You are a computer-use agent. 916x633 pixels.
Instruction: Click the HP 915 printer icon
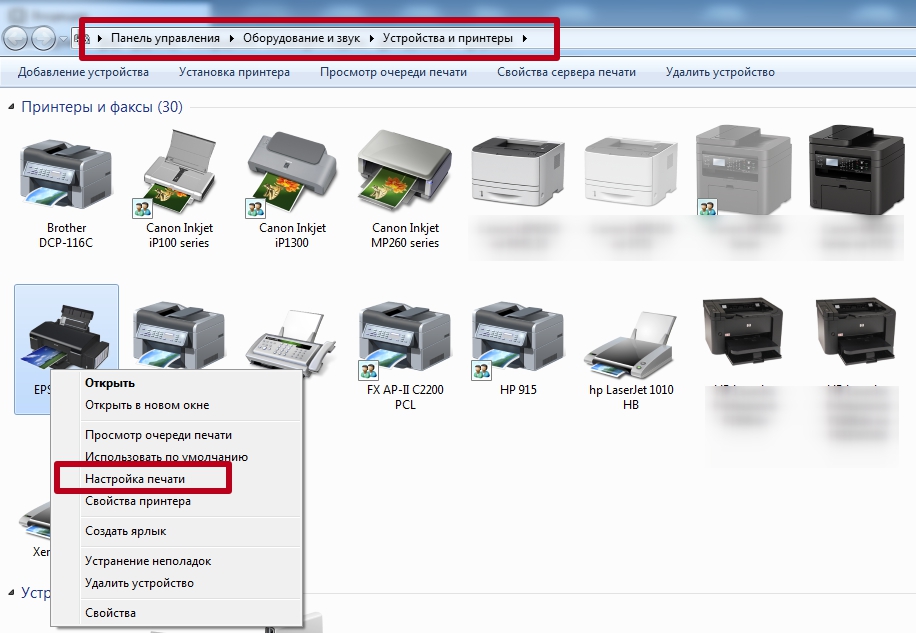click(x=518, y=338)
